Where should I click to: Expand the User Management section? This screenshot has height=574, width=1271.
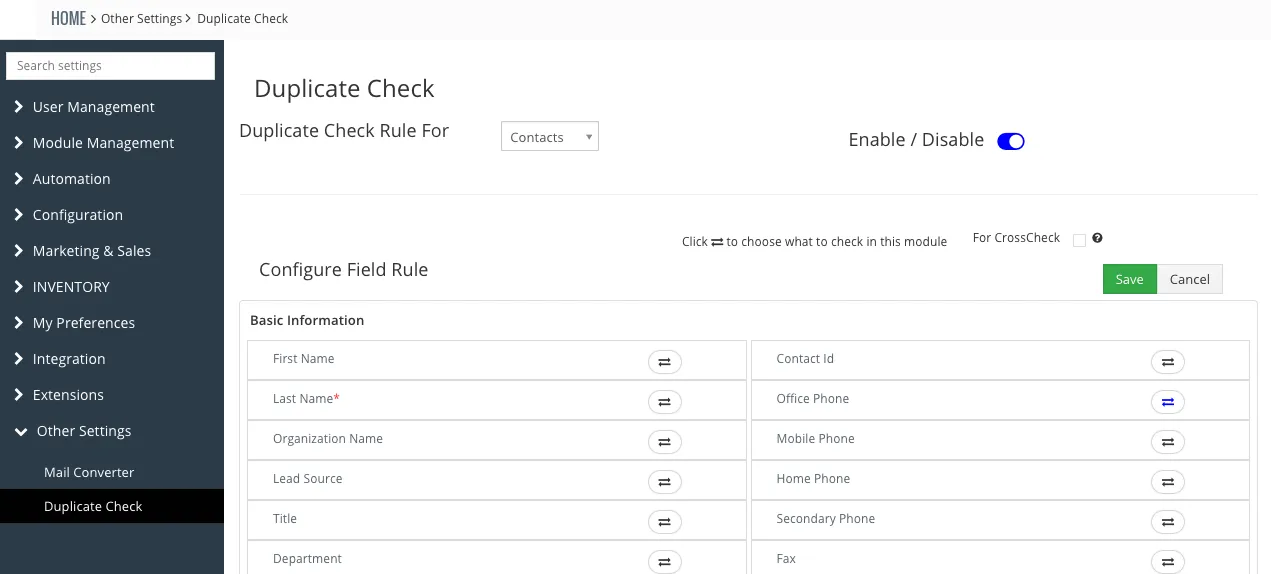pyautogui.click(x=93, y=107)
